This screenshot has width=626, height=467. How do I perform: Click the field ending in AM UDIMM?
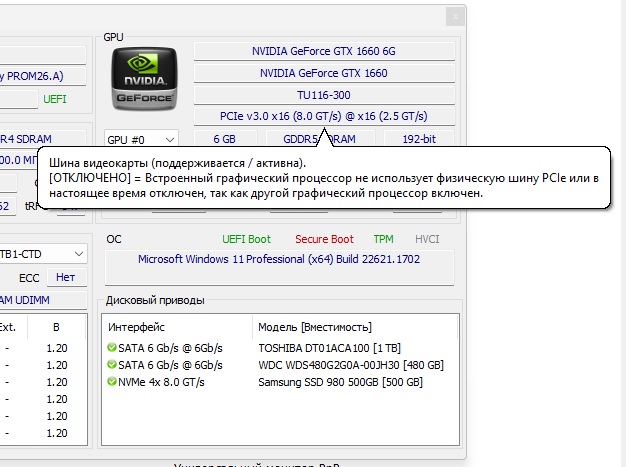click(43, 300)
